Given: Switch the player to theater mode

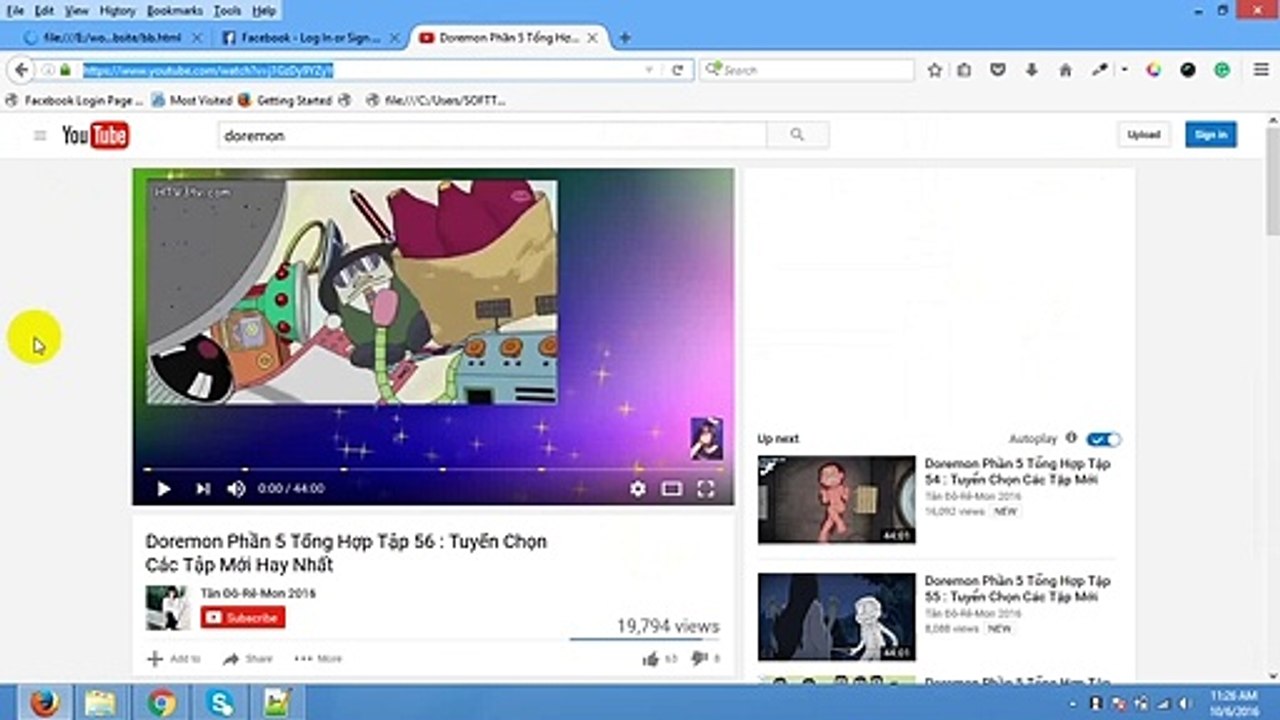Looking at the screenshot, I should tap(672, 489).
